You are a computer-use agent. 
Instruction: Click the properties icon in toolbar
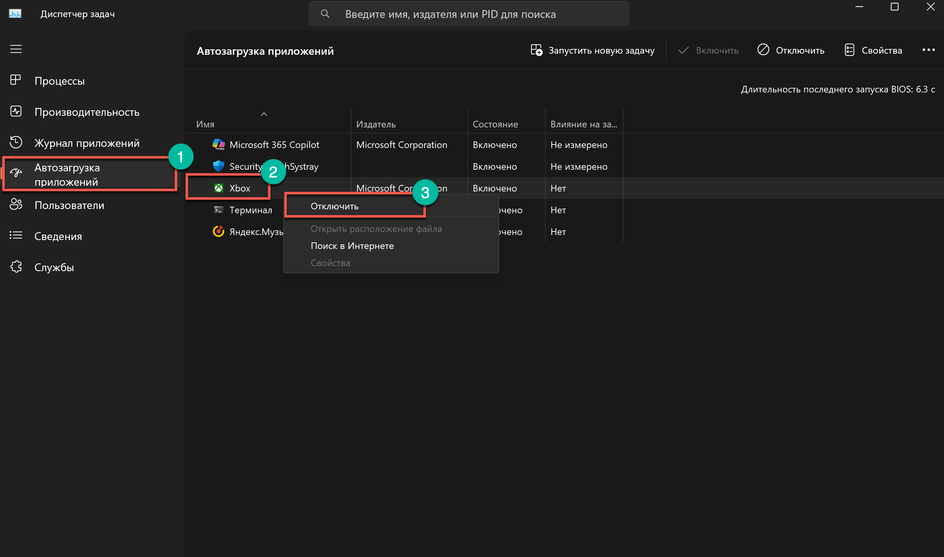(849, 50)
